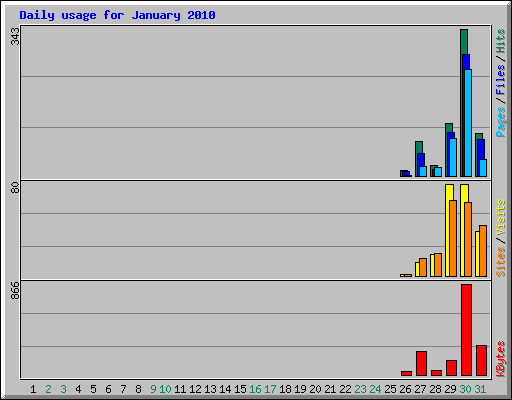Click day number 20 on the x-axis
Viewport: 512px width, 400px height.
(315, 389)
